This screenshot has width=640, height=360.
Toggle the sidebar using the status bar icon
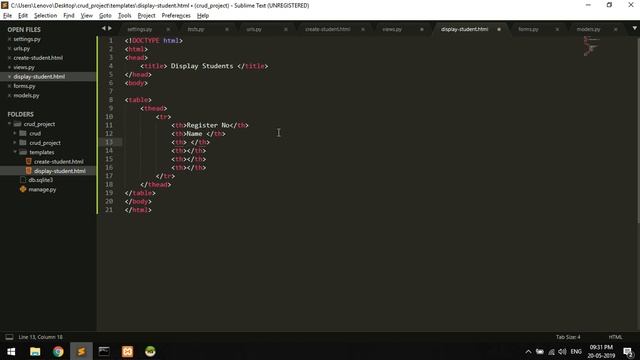click(9, 337)
